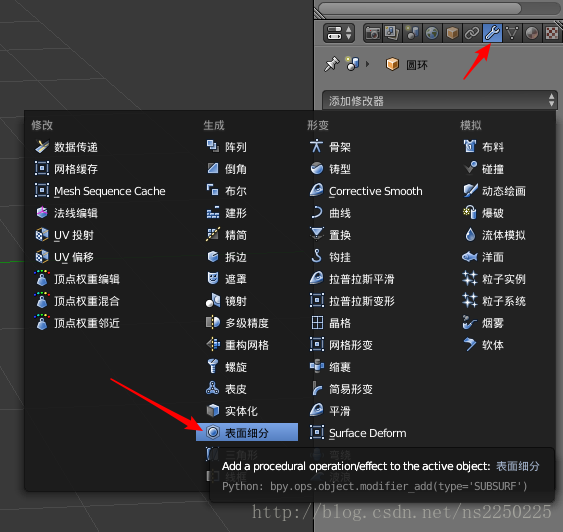Add the Surface Deform modifier

(358, 433)
